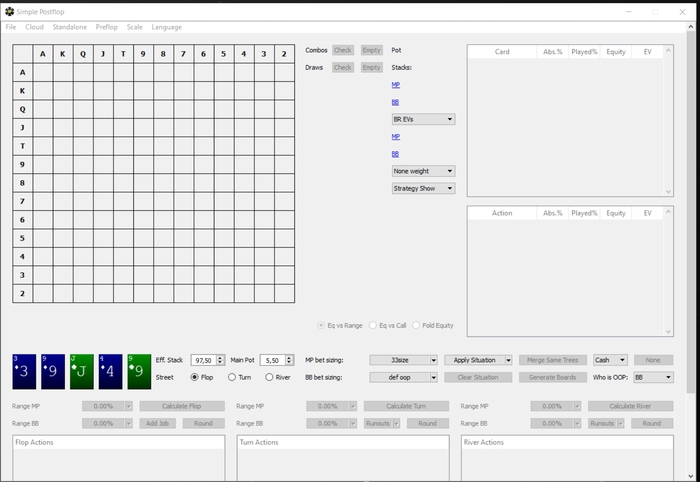Open the Who is OOP dropdown
This screenshot has width=700, height=482.
[653, 377]
